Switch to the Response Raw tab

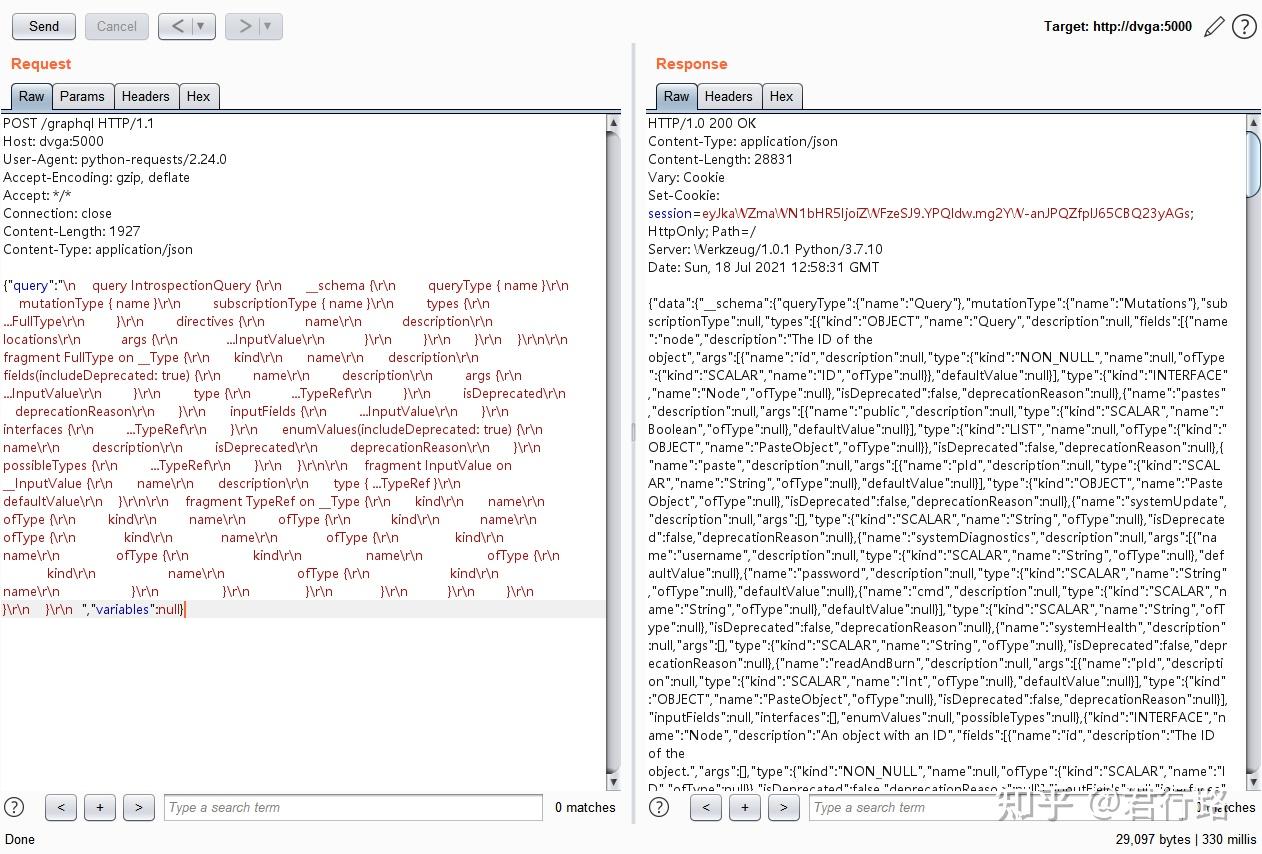pyautogui.click(x=677, y=96)
